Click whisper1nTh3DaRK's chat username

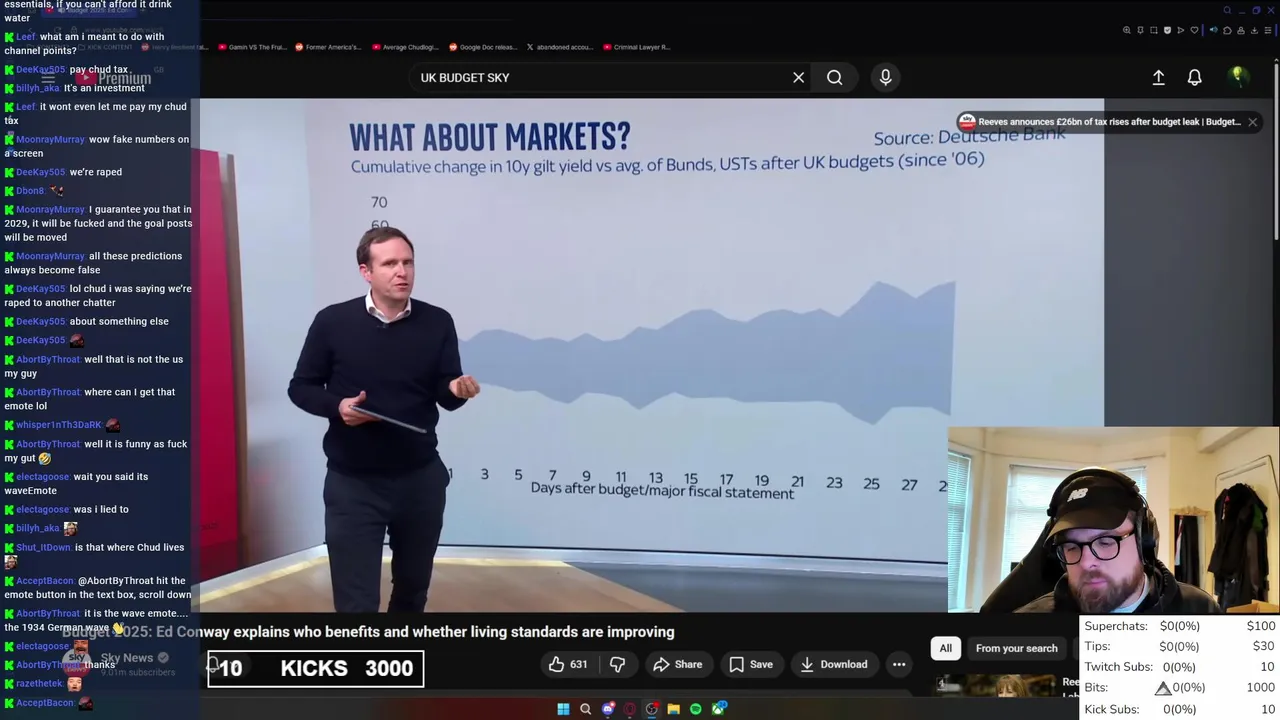tap(59, 425)
